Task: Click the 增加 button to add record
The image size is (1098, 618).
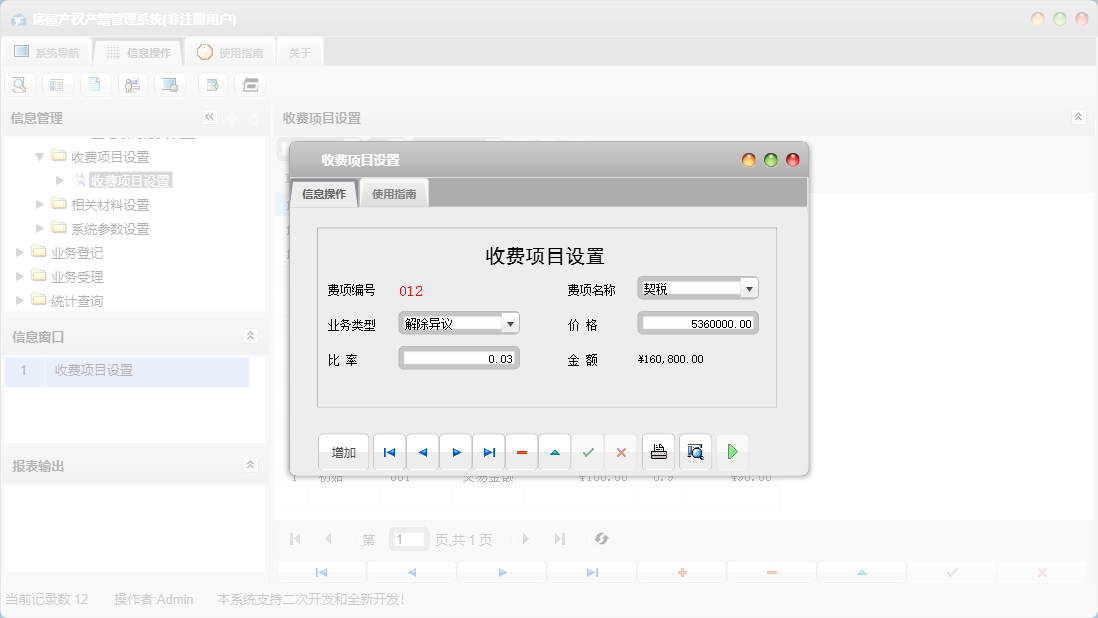Action: pyautogui.click(x=343, y=452)
